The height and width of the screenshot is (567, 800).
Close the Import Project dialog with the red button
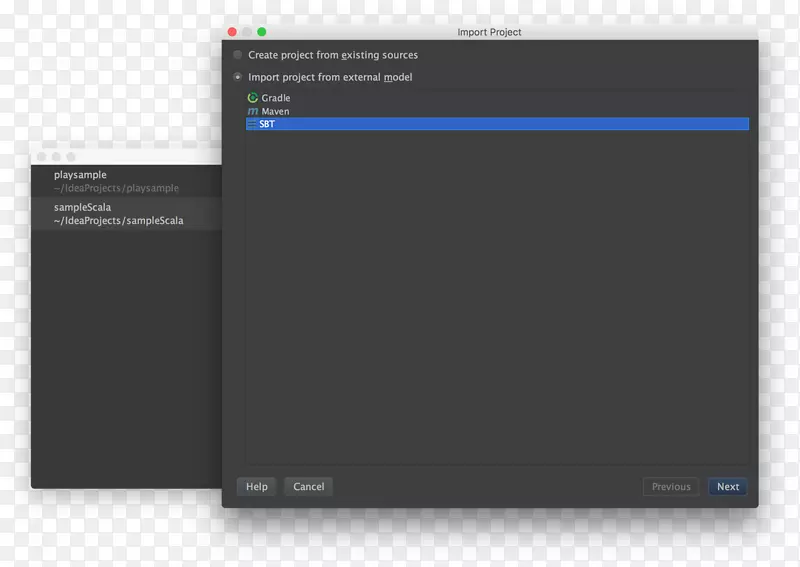(x=233, y=32)
